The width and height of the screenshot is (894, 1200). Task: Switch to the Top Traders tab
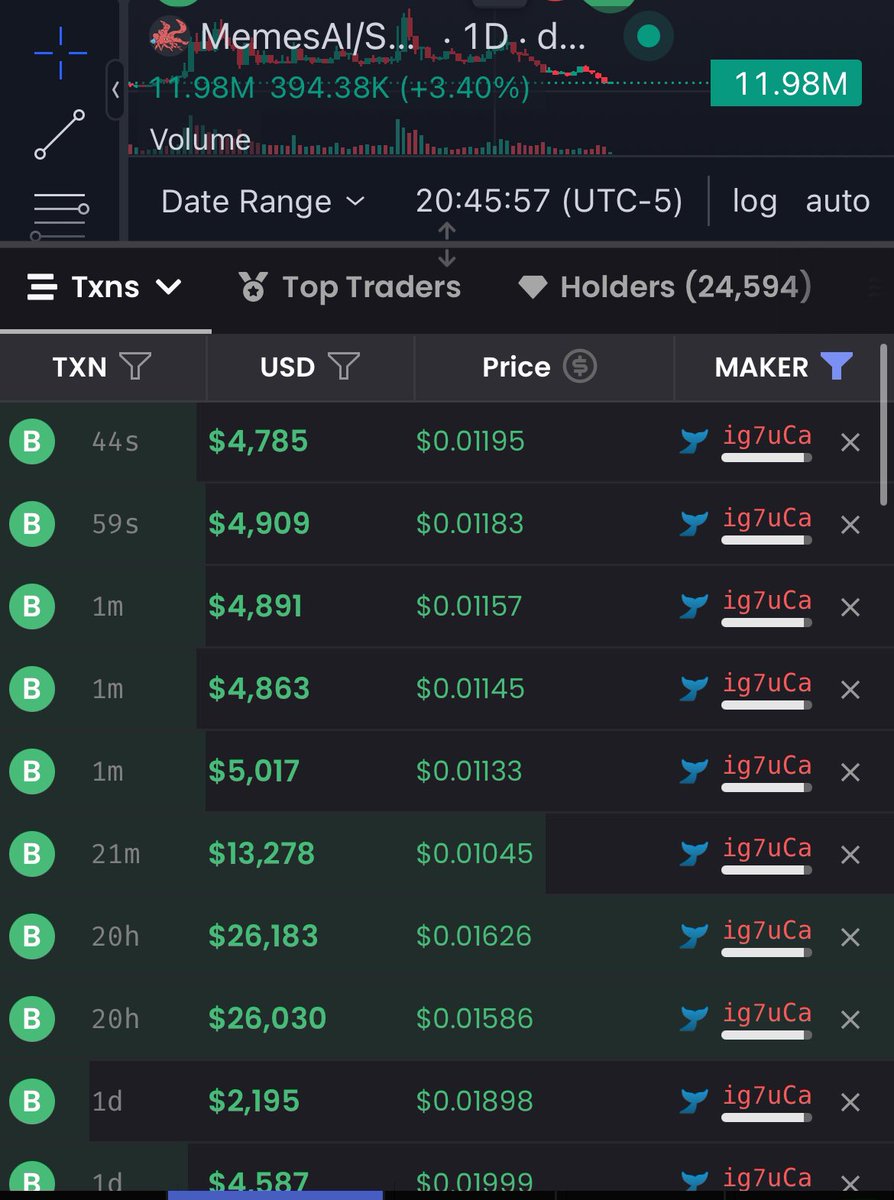pos(350,288)
